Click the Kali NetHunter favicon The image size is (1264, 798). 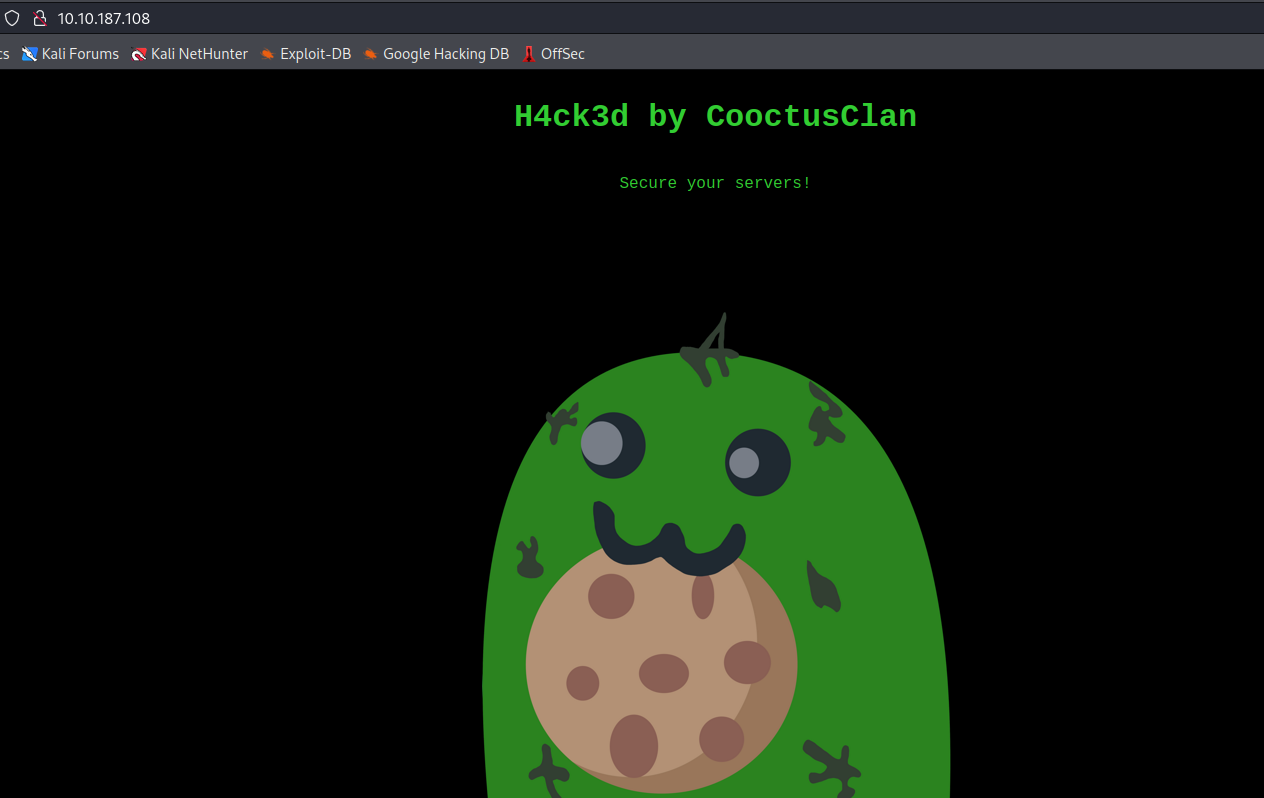139,54
